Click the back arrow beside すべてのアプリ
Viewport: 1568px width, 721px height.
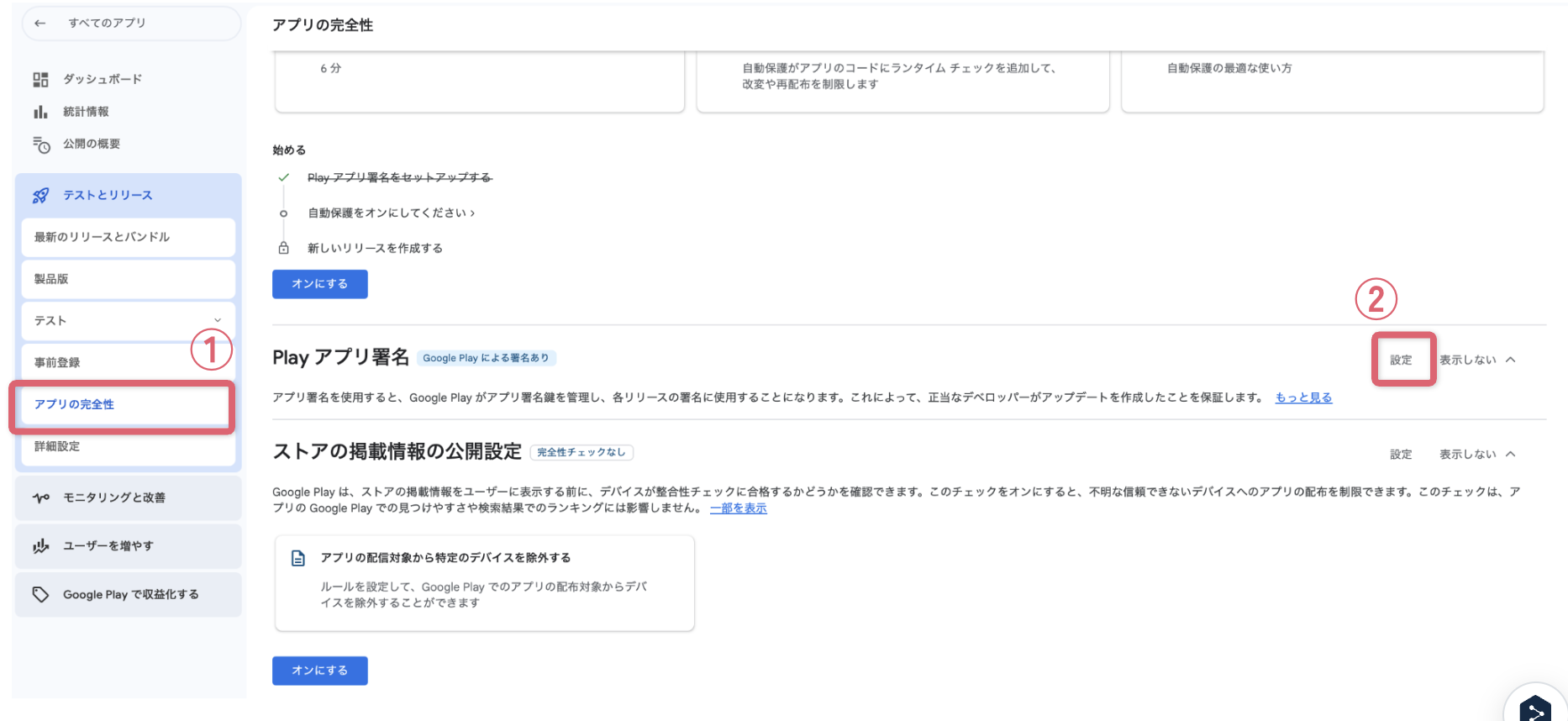39,24
